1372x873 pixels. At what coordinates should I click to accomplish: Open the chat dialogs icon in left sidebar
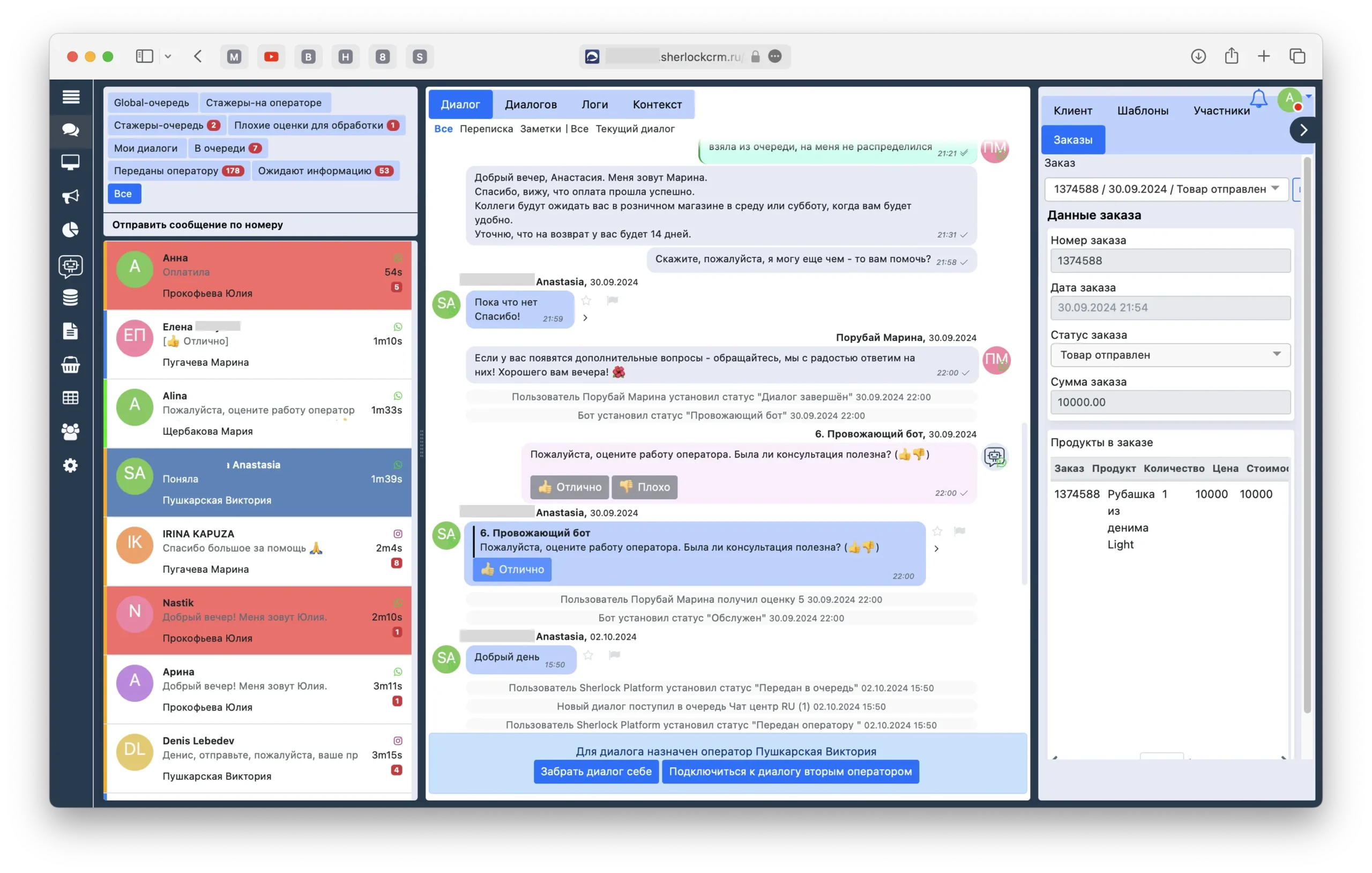point(71,130)
